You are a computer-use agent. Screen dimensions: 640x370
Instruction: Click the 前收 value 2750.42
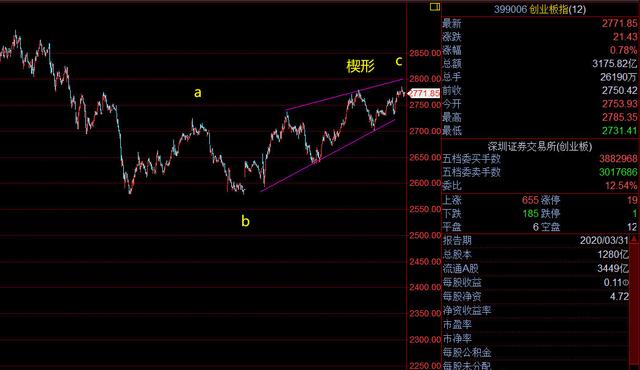pyautogui.click(x=619, y=90)
